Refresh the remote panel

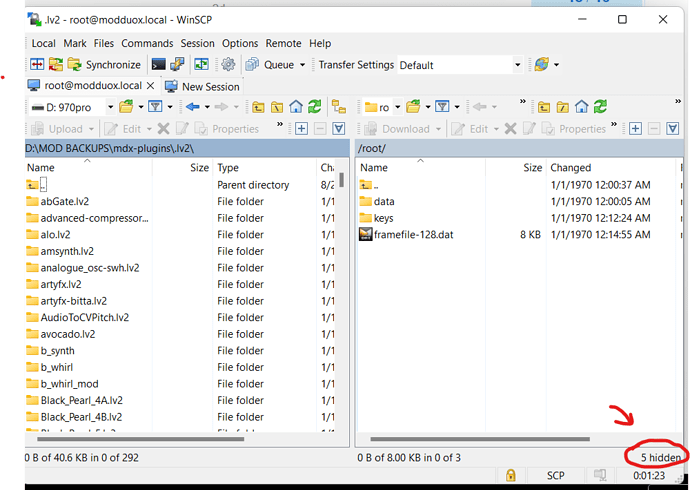(x=600, y=106)
